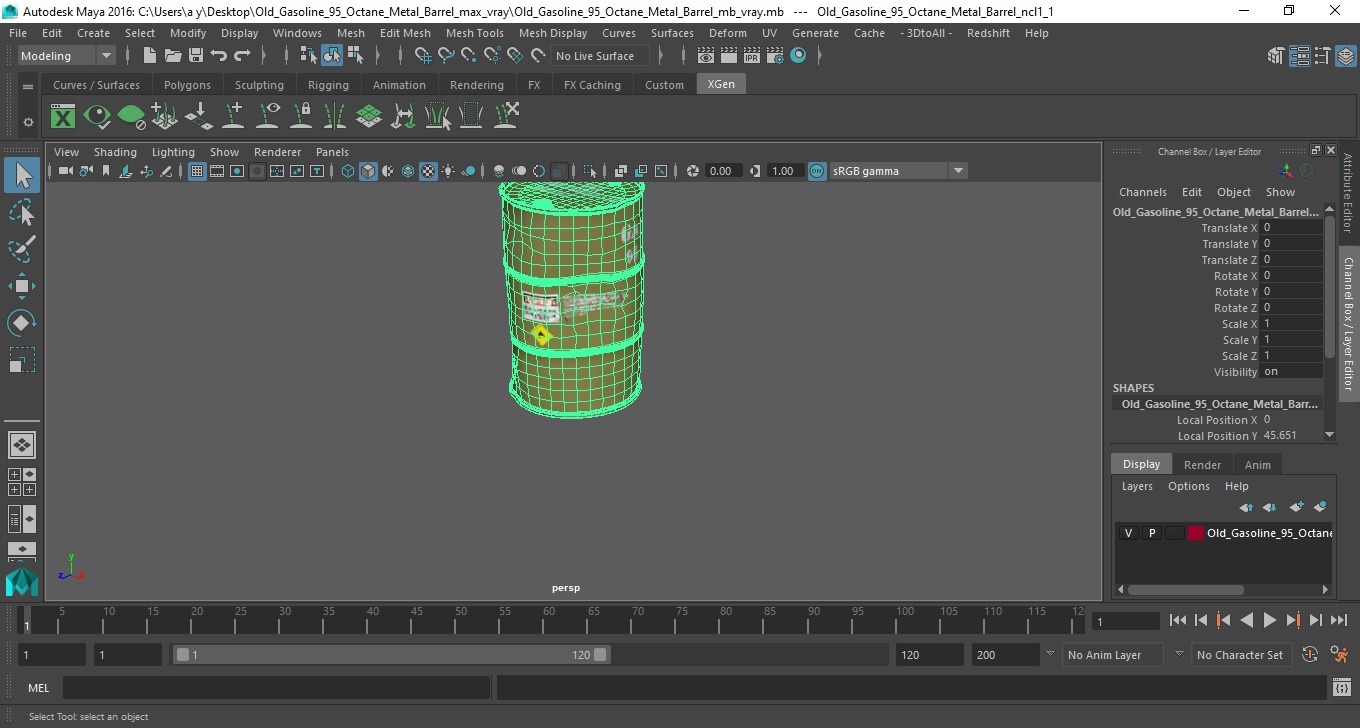Open the Channels menu in Channel Box
1360x728 pixels.
pyautogui.click(x=1142, y=192)
